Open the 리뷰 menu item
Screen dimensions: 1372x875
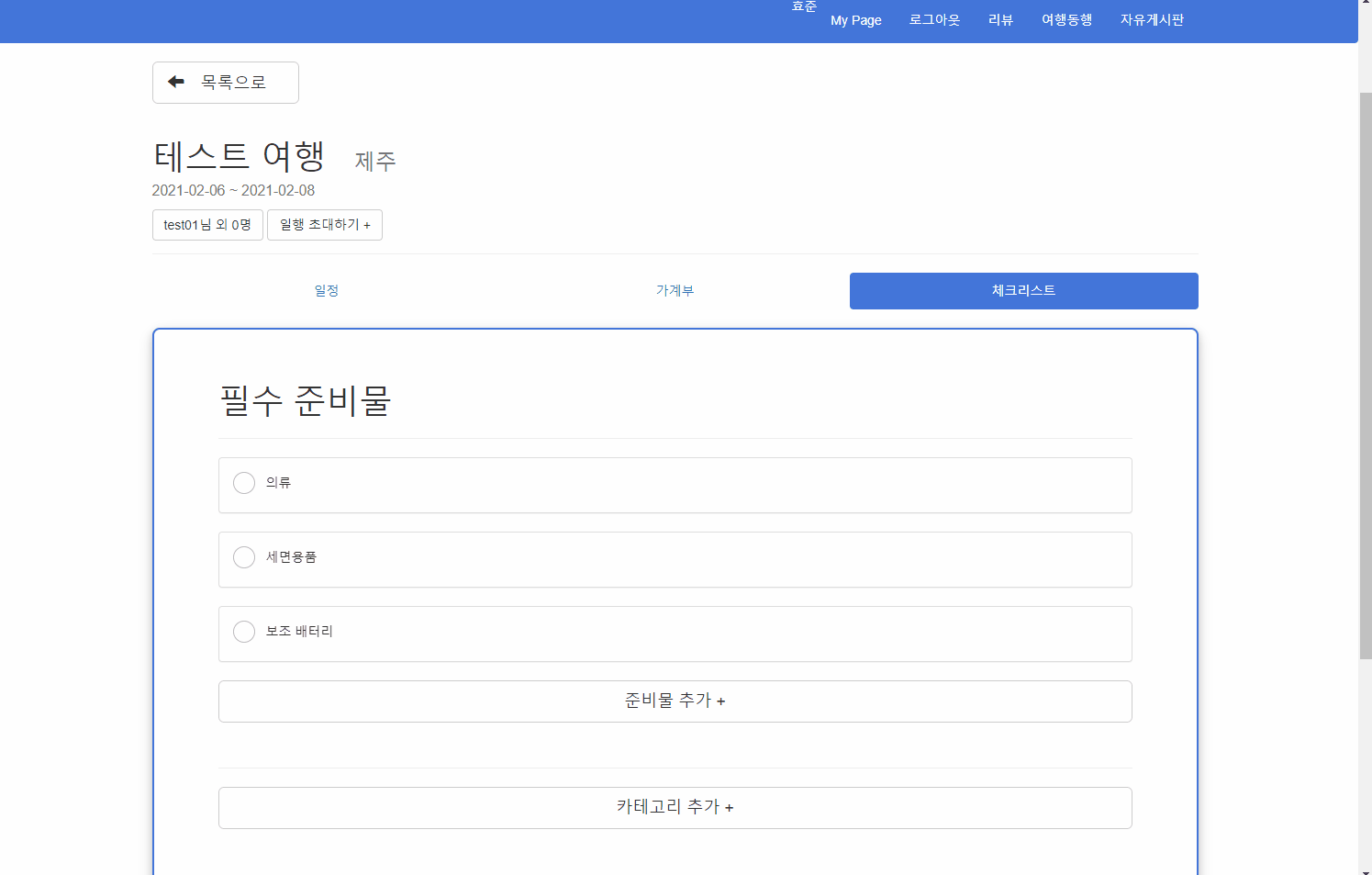1001,19
